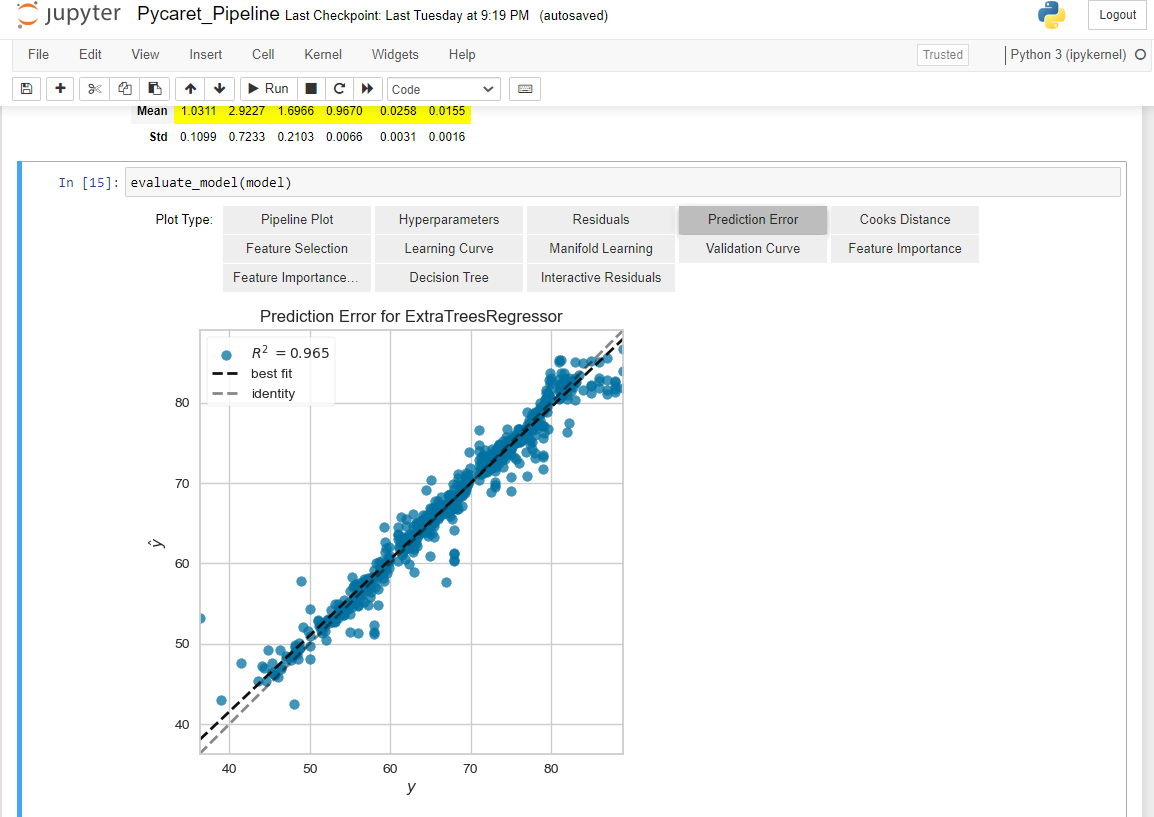Copy selected cells icon
Viewport: 1154px width, 817px height.
pyautogui.click(x=124, y=89)
